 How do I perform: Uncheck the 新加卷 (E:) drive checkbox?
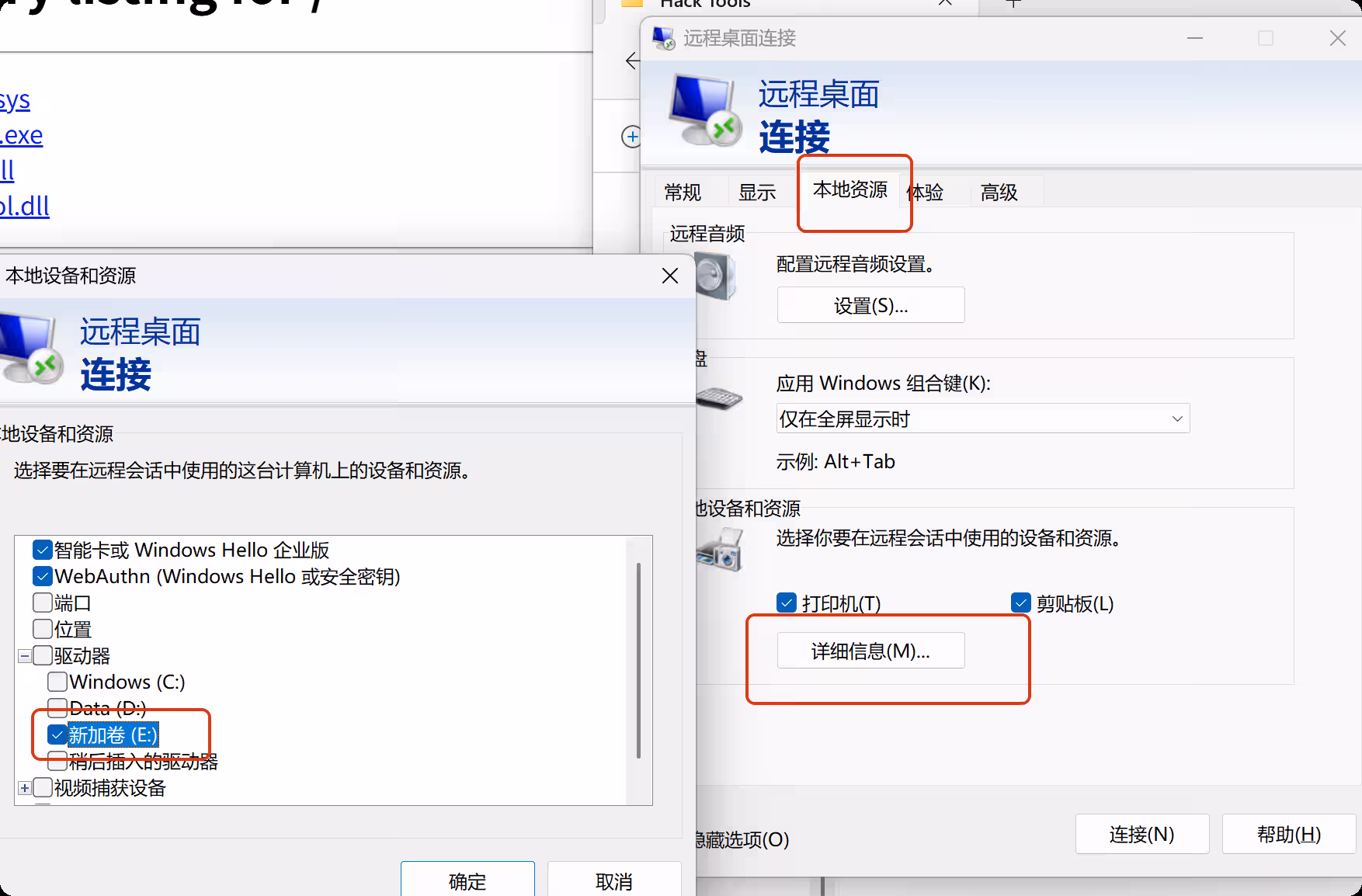(57, 735)
